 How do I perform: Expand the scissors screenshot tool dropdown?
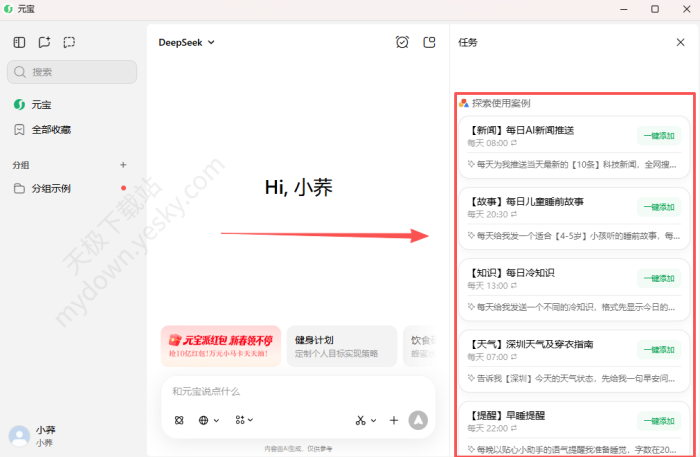tap(365, 420)
